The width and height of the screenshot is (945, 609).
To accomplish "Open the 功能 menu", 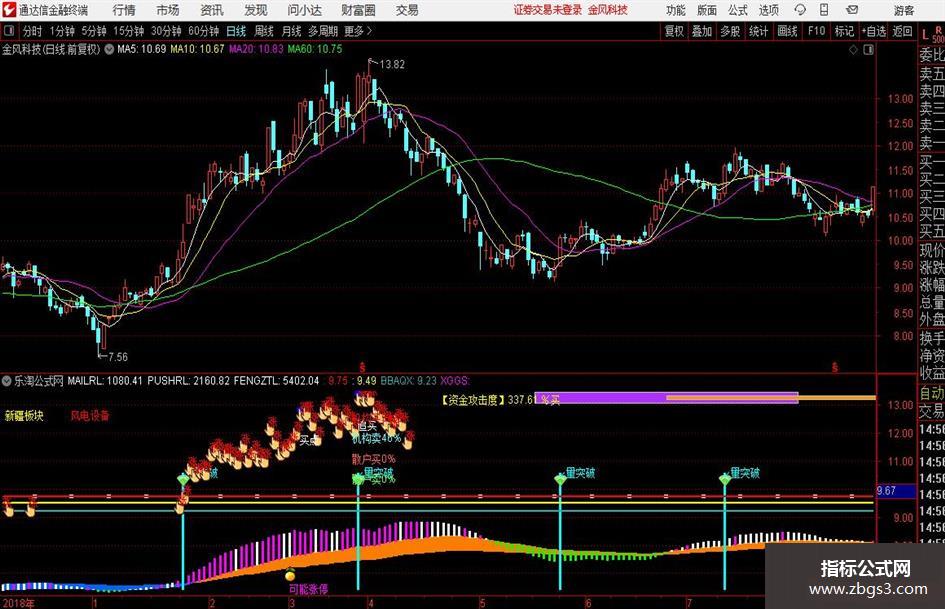I will tap(676, 10).
